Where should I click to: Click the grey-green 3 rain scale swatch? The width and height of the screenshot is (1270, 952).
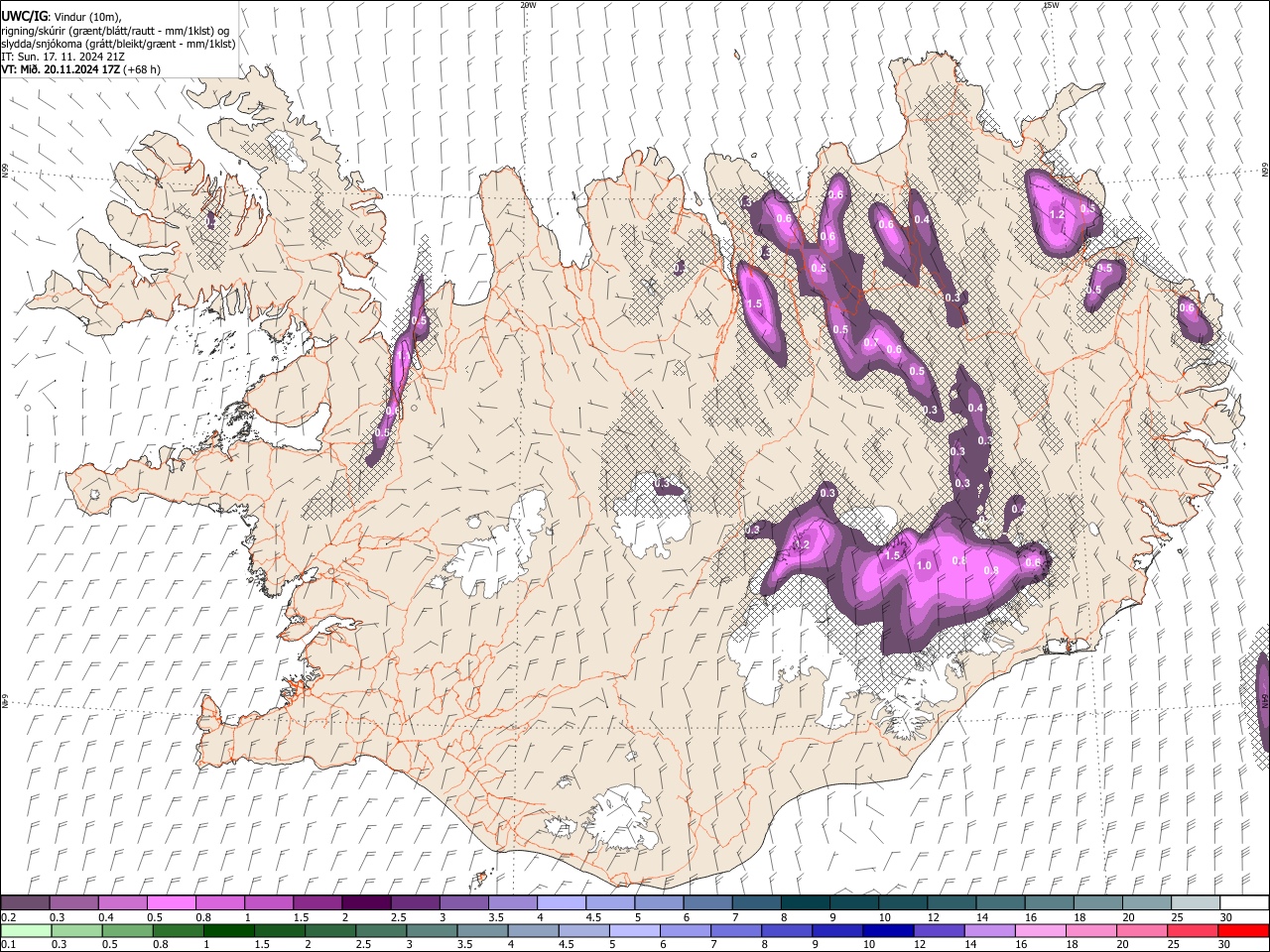432,930
